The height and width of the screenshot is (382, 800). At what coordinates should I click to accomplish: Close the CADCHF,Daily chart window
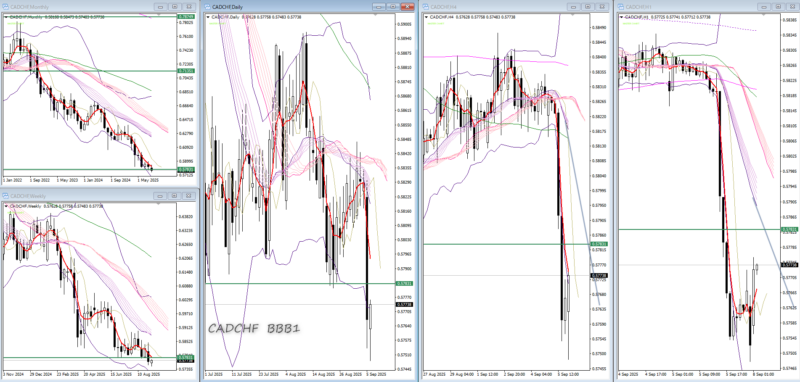click(x=407, y=7)
